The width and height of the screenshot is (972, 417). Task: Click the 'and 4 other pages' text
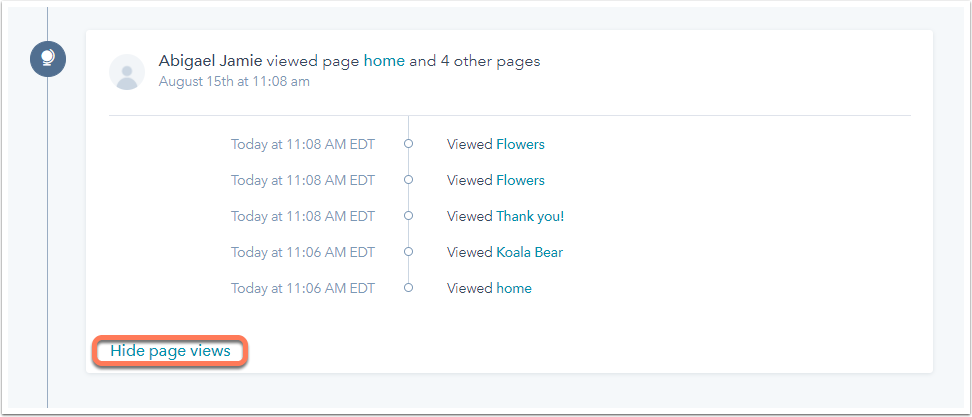pos(475,61)
